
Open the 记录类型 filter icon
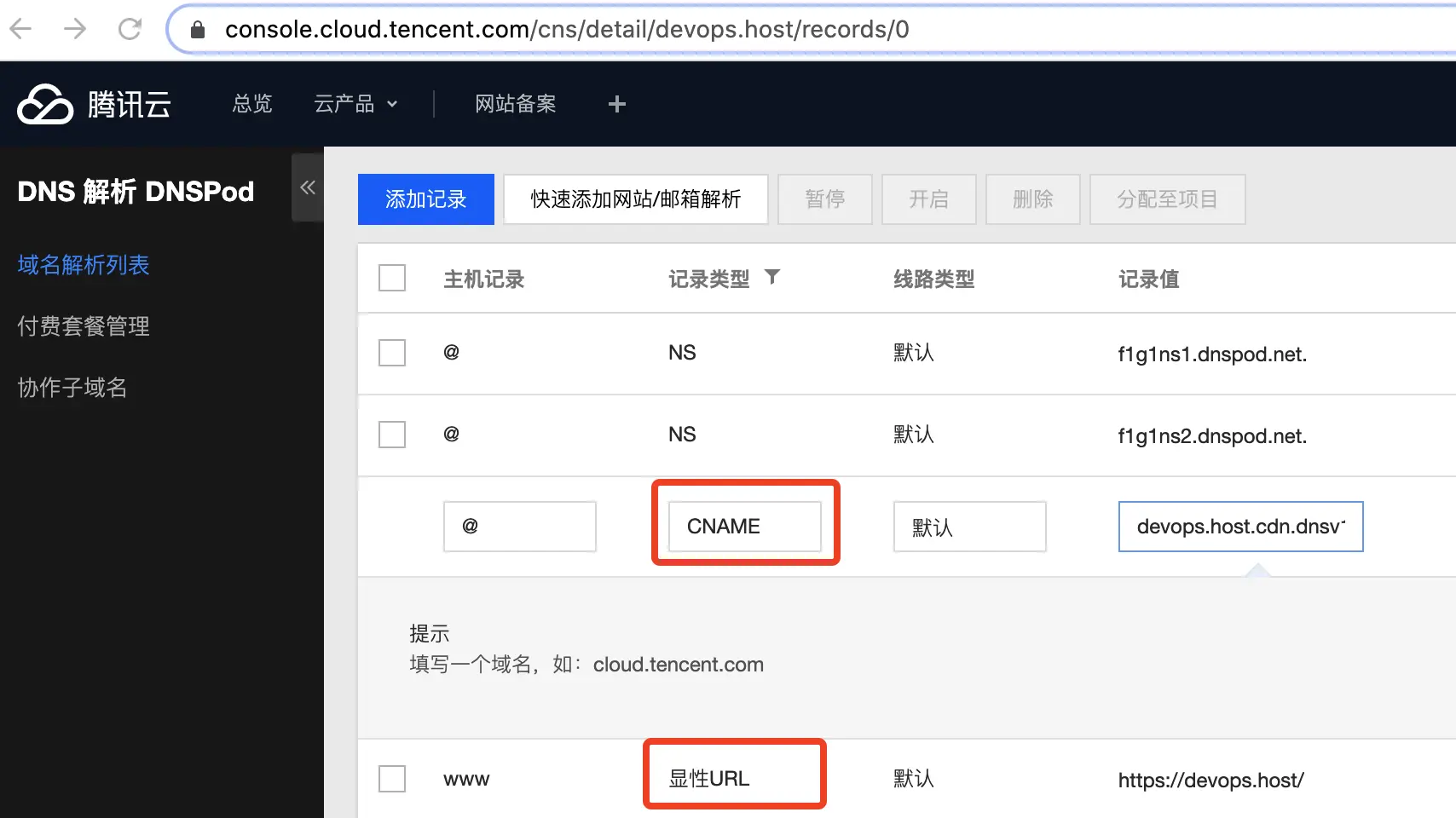(x=772, y=278)
